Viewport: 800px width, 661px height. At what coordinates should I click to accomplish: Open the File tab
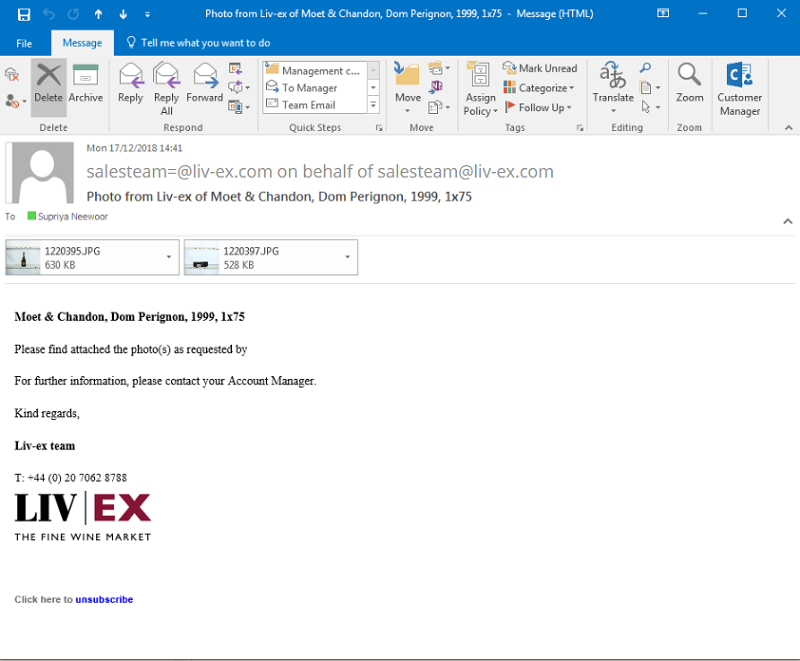[x=24, y=43]
